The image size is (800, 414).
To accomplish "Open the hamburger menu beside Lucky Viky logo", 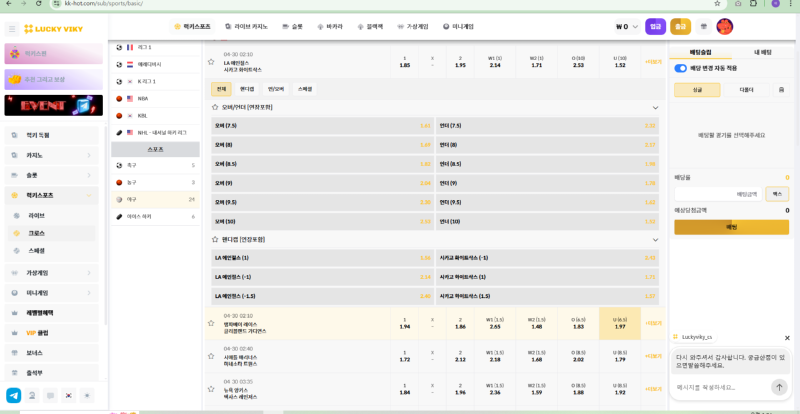I will pos(12,28).
